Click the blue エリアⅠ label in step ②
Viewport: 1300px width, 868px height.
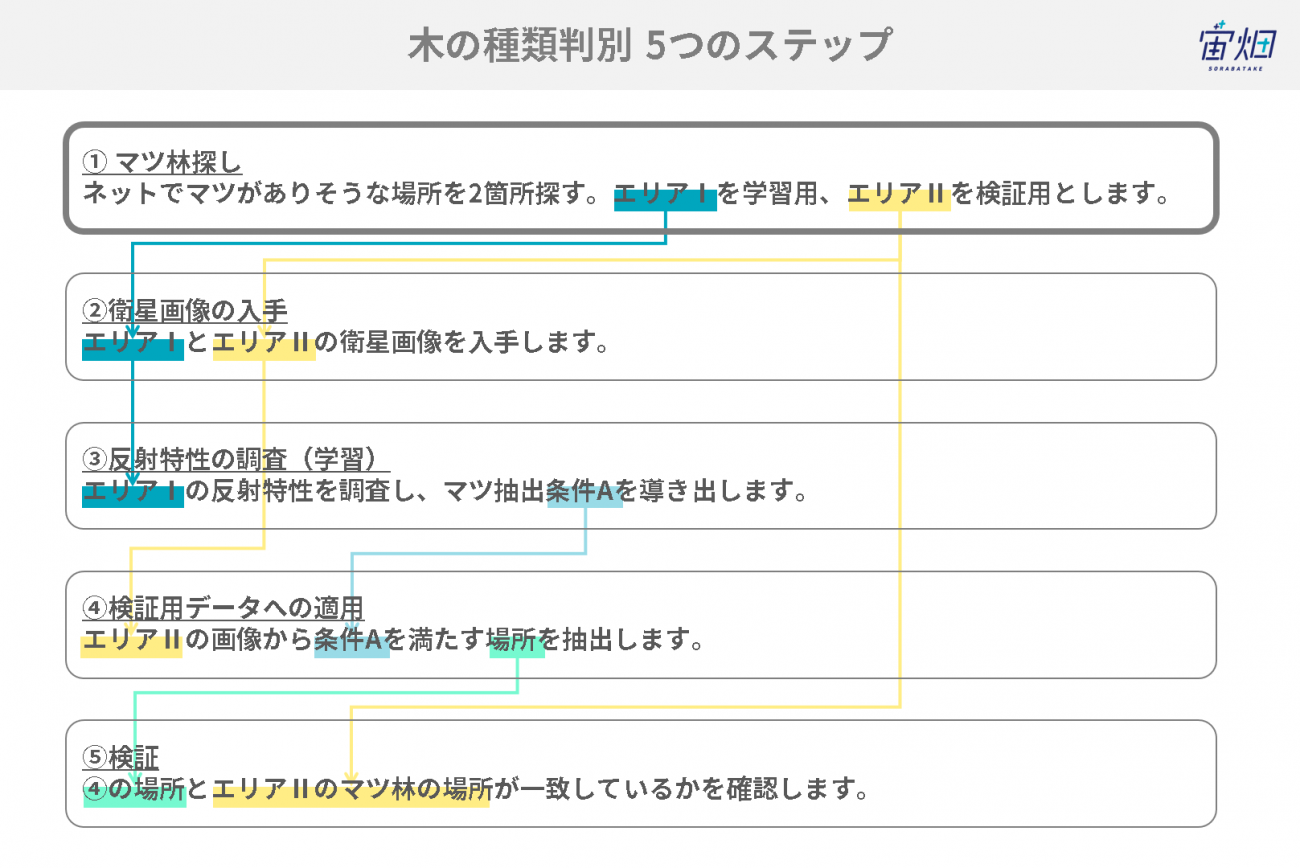click(x=132, y=344)
